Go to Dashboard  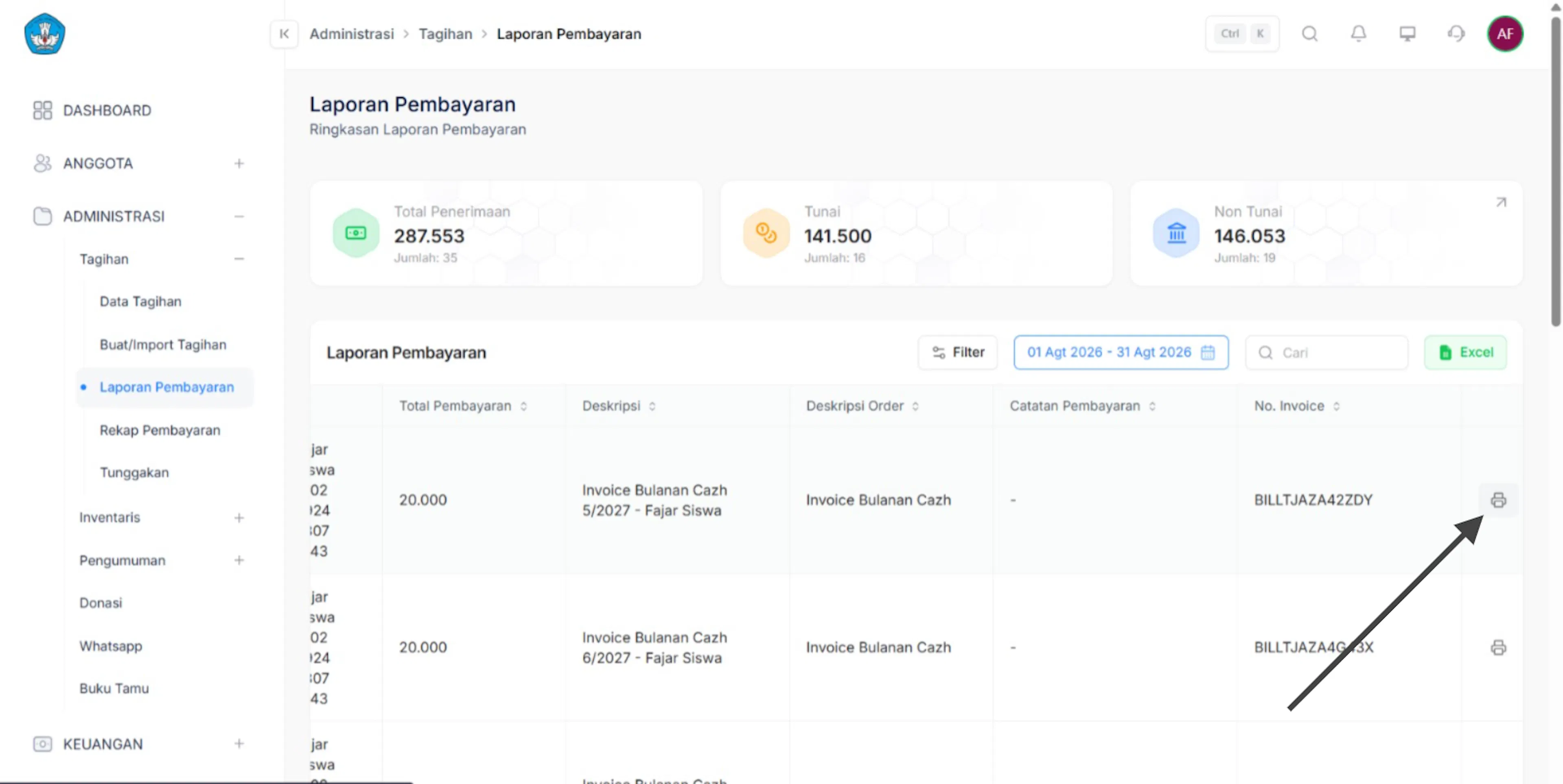pos(107,110)
